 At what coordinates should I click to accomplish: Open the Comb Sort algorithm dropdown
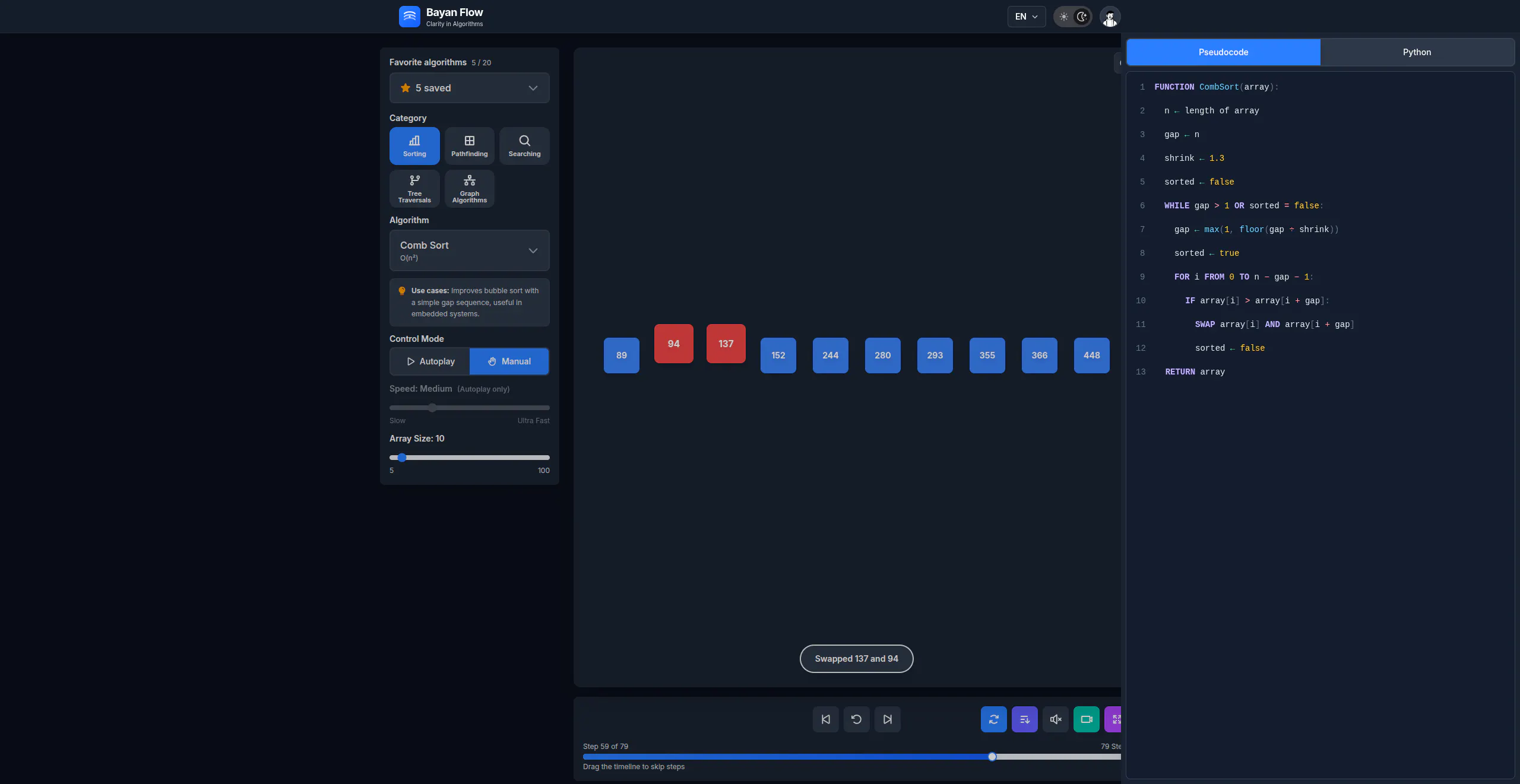point(469,250)
